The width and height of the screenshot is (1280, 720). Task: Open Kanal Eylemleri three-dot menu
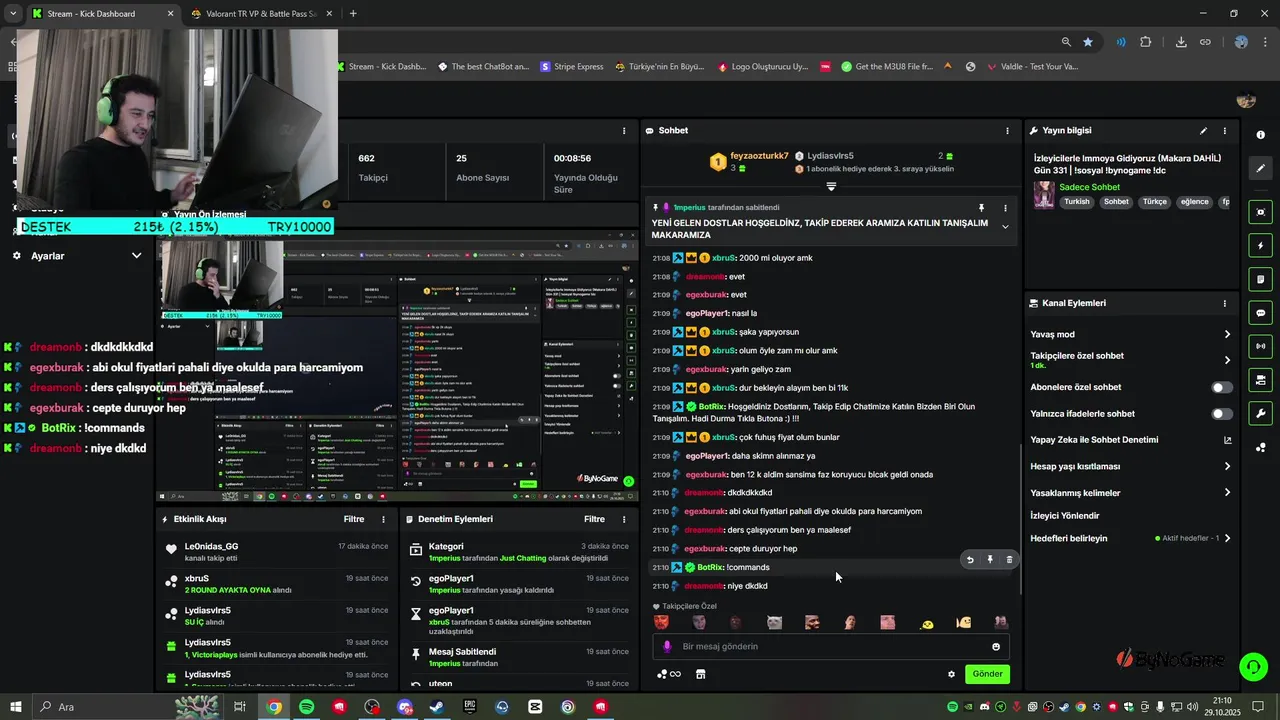[1224, 303]
